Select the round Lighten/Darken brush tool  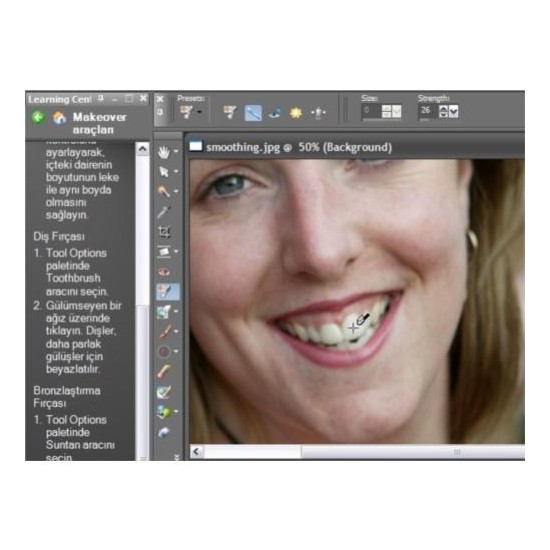pos(164,351)
